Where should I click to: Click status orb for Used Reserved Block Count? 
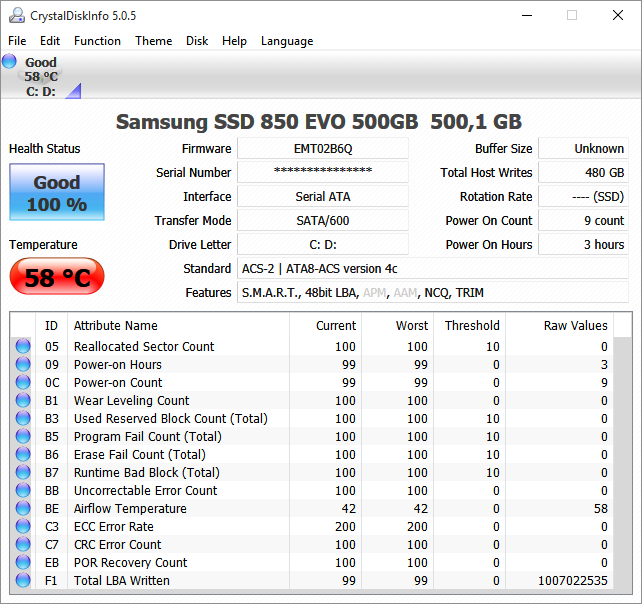[23, 419]
